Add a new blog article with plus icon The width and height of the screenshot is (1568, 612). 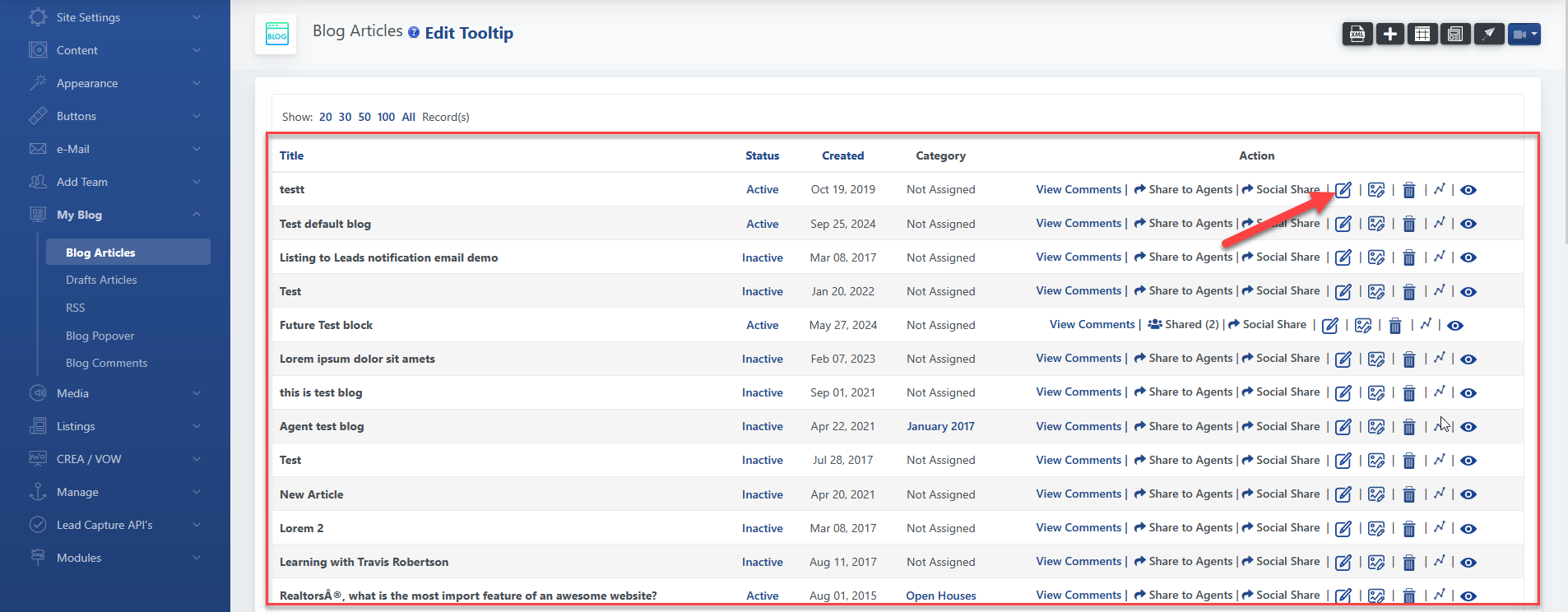coord(1390,34)
